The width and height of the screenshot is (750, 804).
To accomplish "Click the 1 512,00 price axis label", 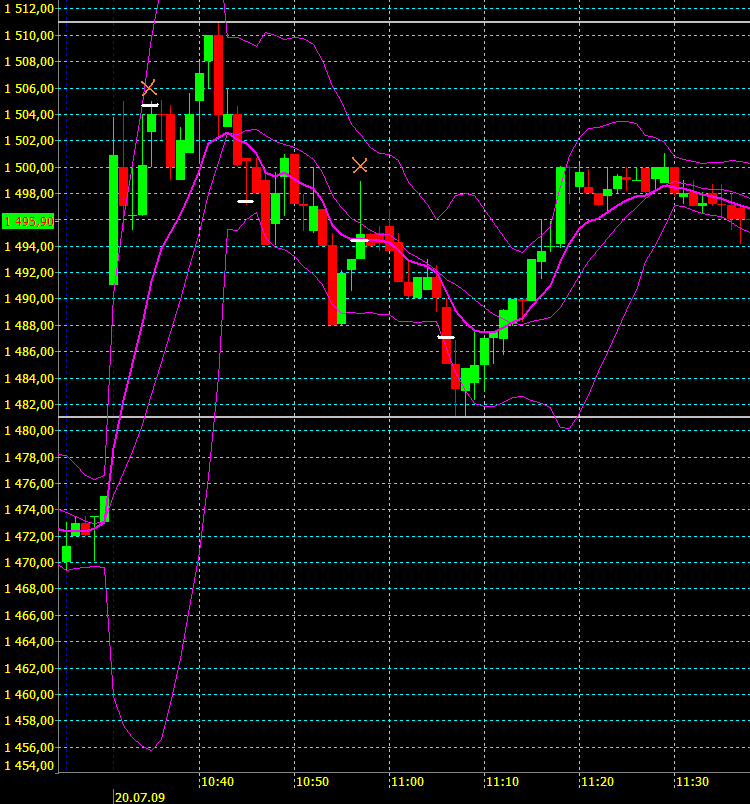I will click(29, 8).
